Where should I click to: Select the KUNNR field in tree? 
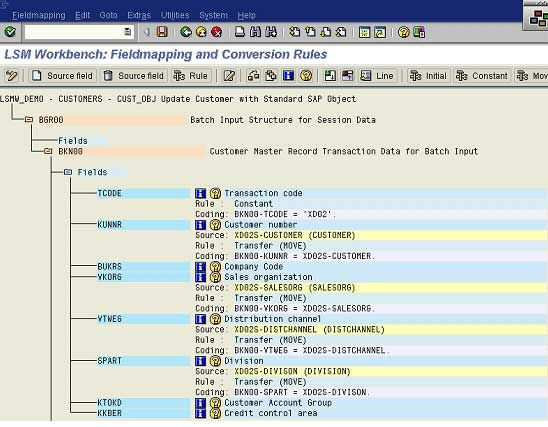point(109,225)
